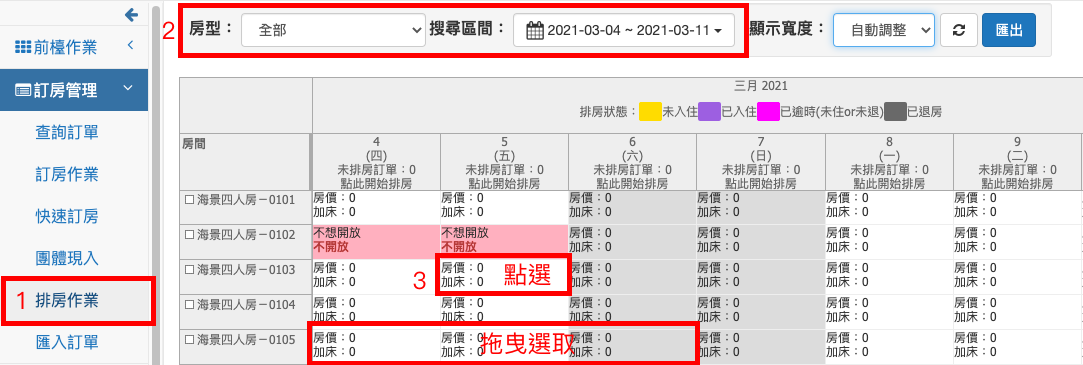Screen dimensions: 1083x365
Task: Open 匯入訂單 in the sidebar
Action: (67, 342)
